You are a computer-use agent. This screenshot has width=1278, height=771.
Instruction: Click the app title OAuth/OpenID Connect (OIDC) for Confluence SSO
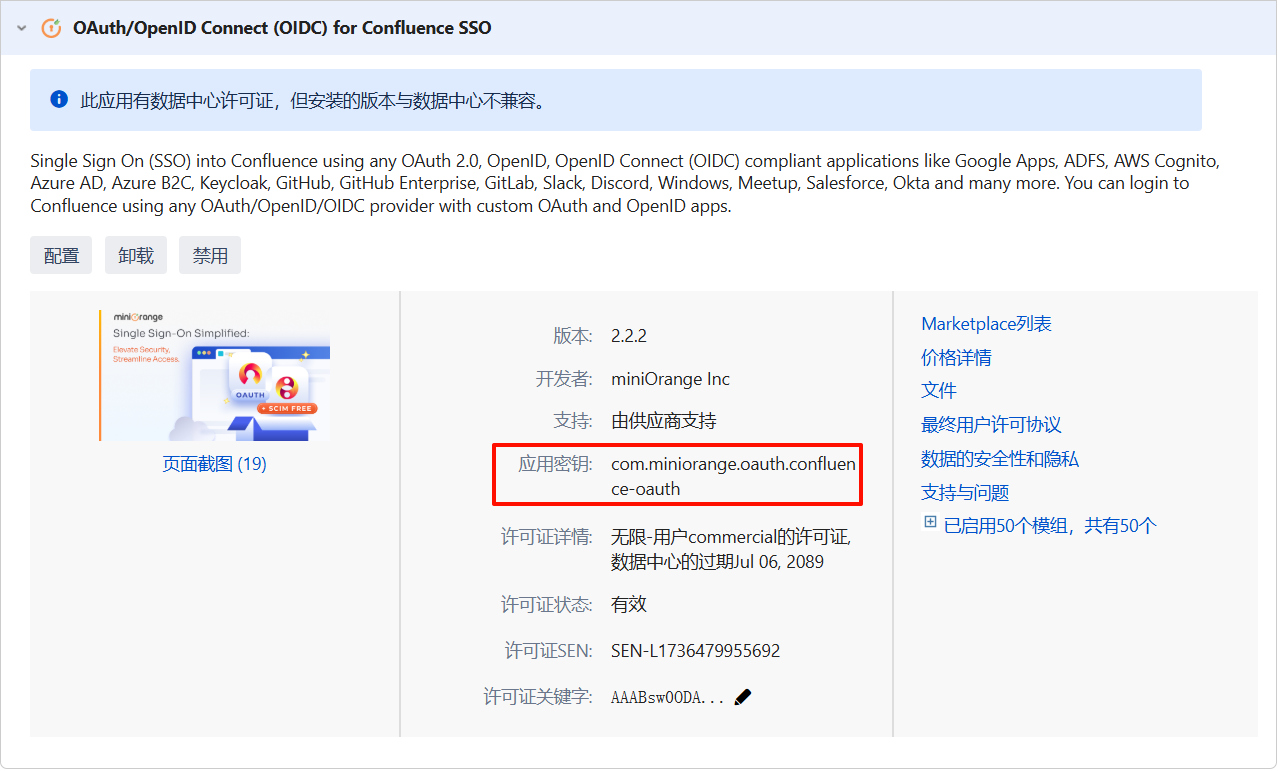click(x=282, y=28)
